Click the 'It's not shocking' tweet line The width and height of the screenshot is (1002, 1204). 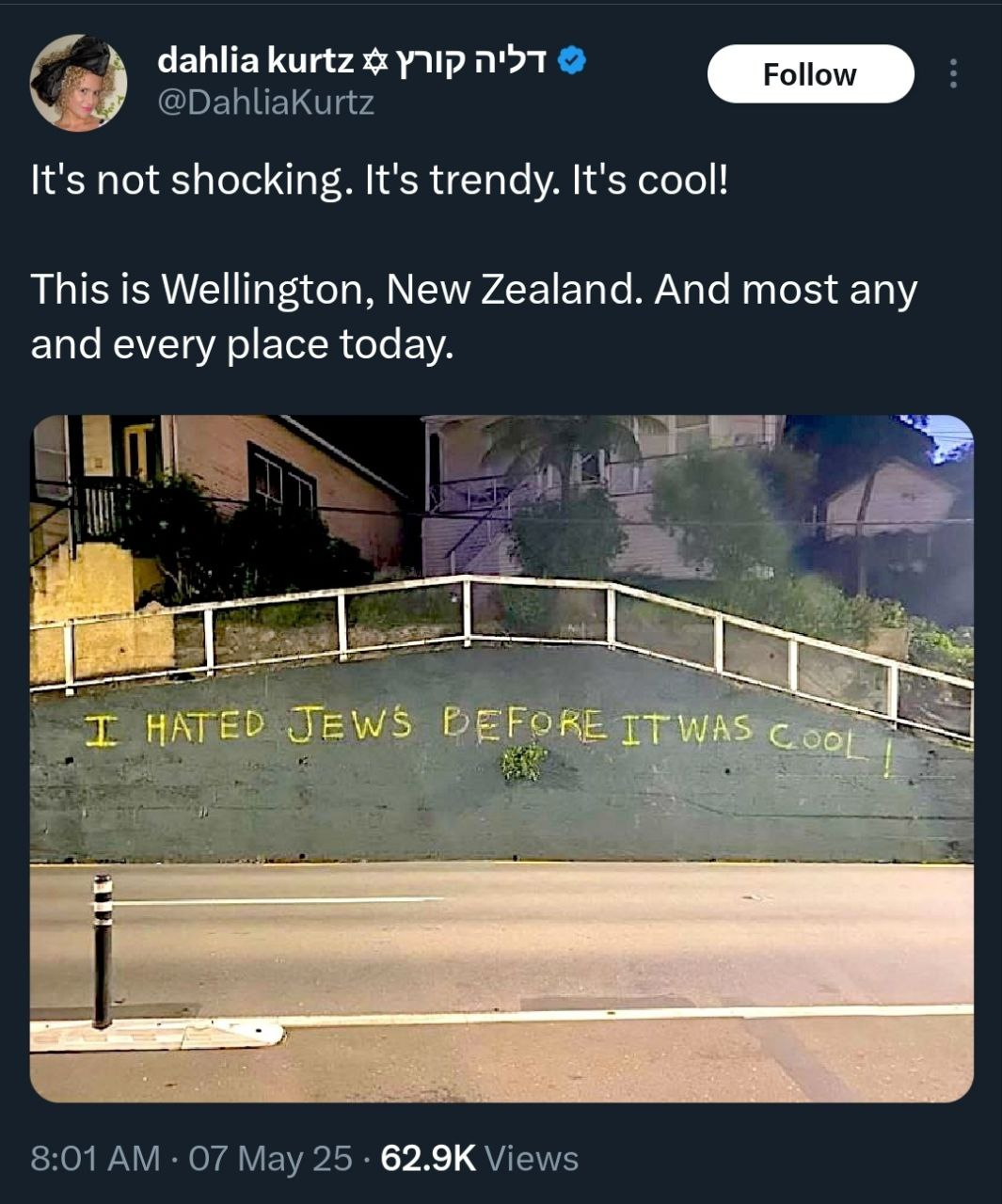(379, 180)
